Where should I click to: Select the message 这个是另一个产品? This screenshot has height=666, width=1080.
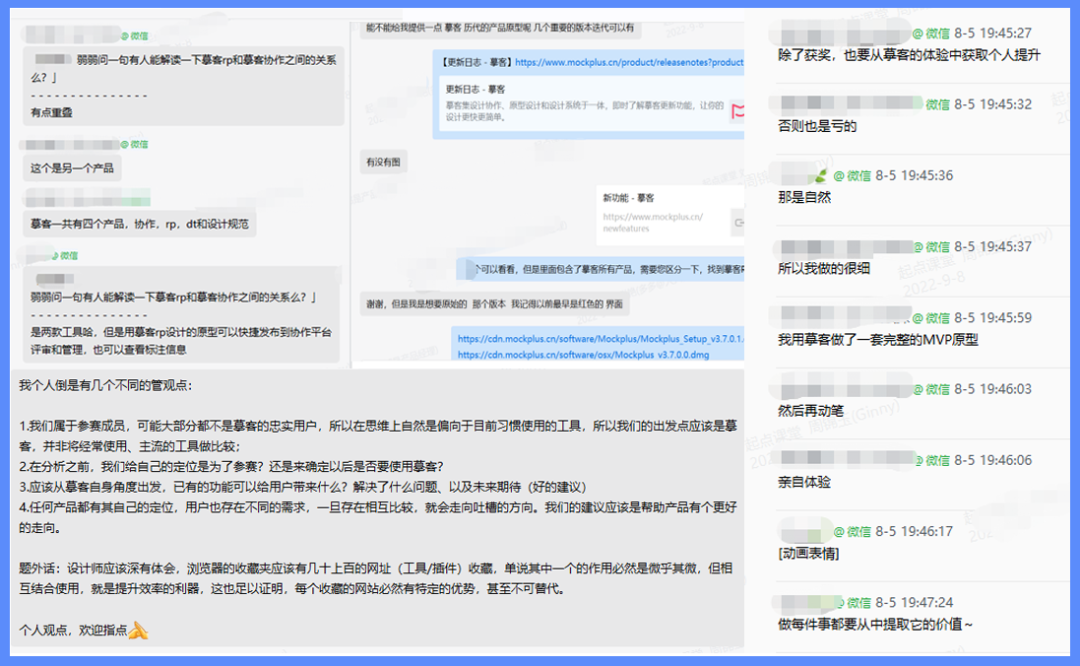pos(72,168)
